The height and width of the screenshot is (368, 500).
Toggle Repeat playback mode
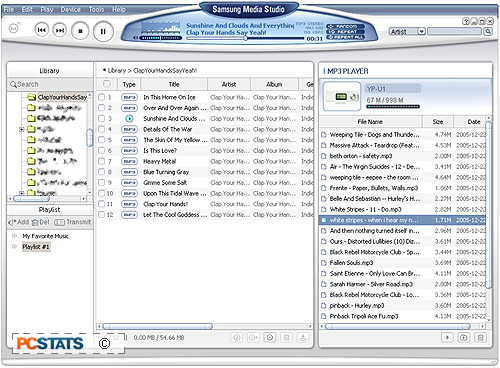(345, 32)
